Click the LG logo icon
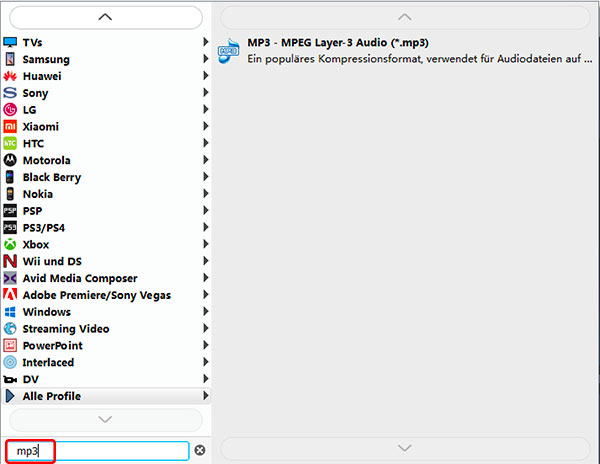 (10, 110)
